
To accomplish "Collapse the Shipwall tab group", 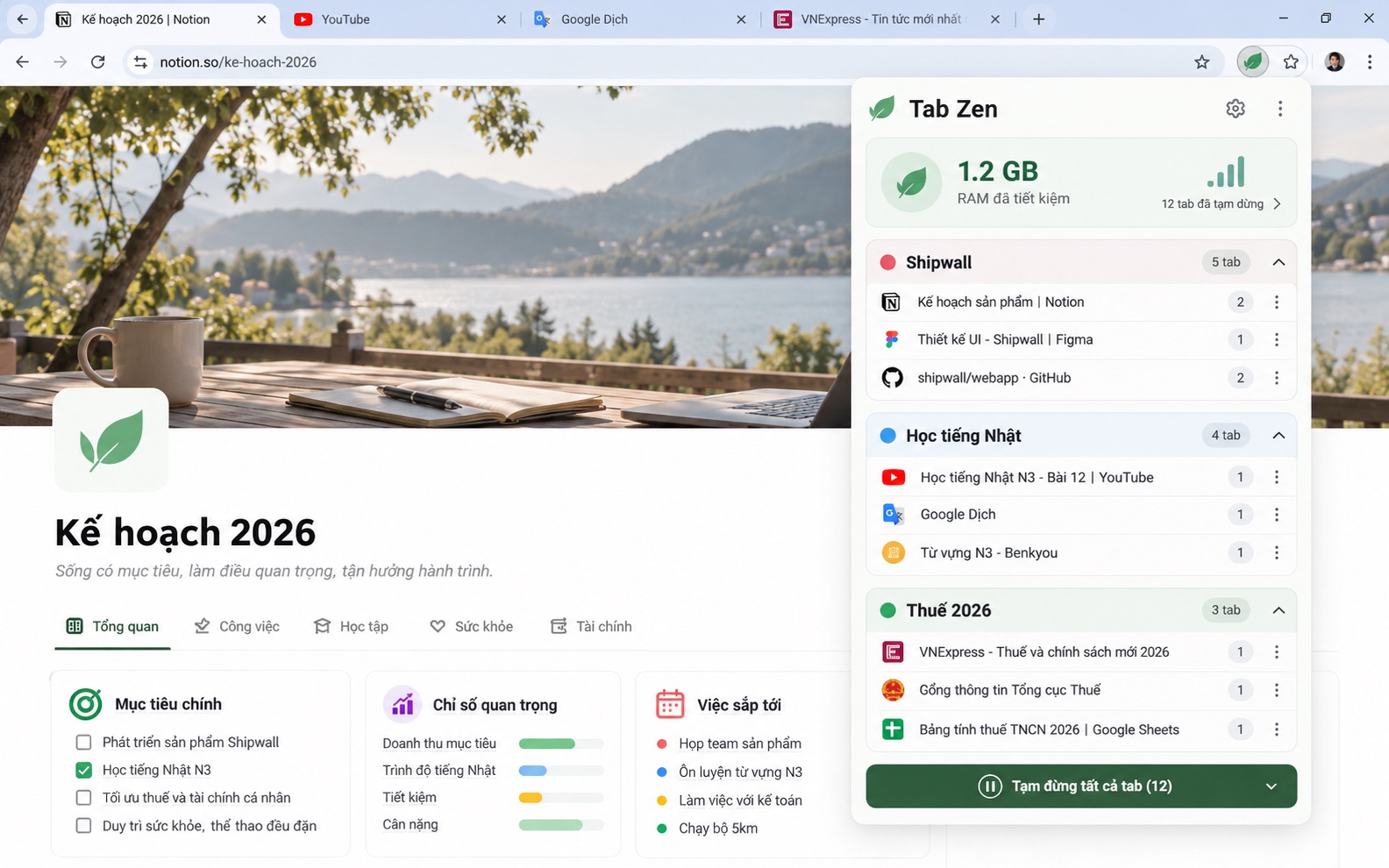I will tap(1279, 262).
